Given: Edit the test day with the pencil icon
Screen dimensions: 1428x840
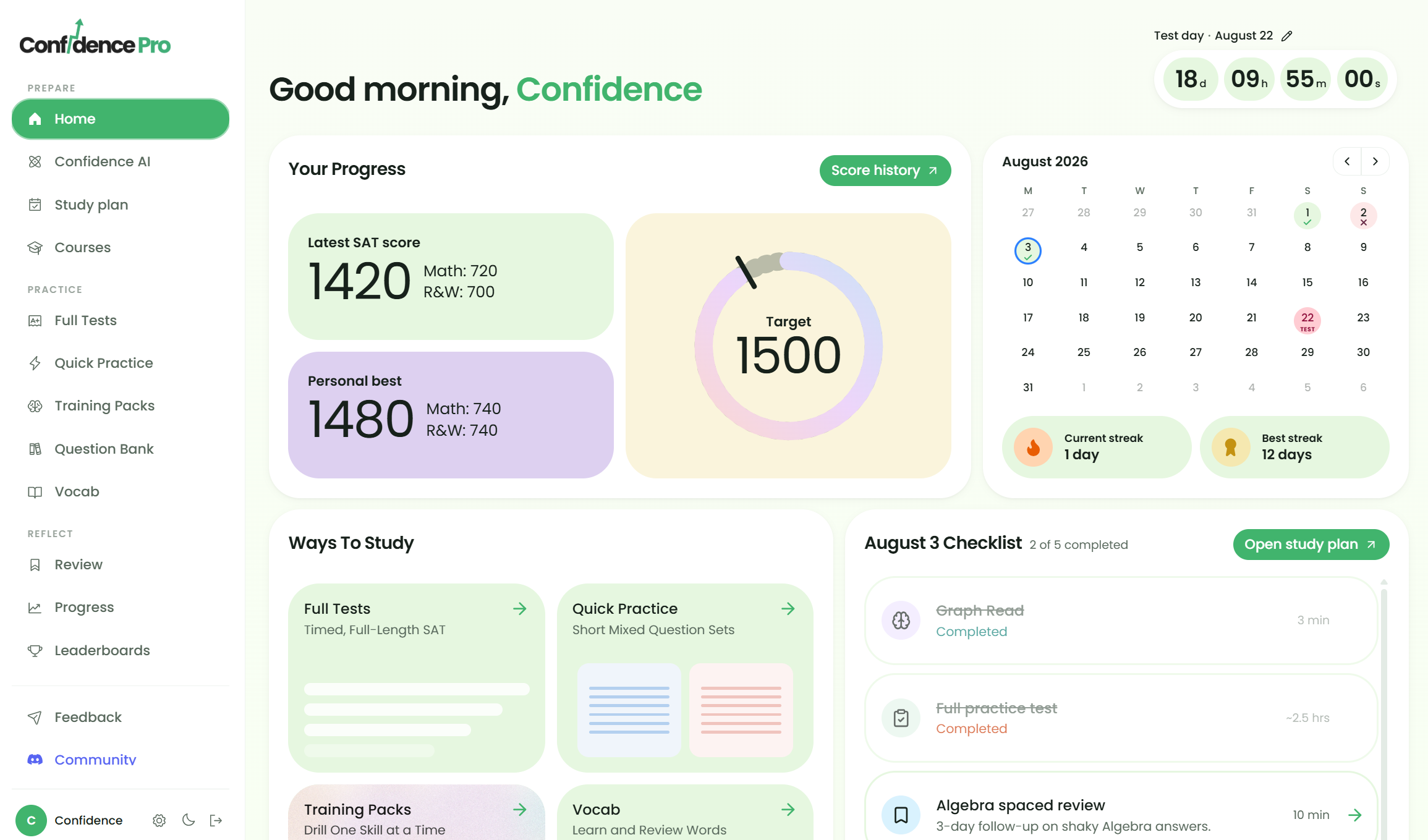Looking at the screenshot, I should [1287, 36].
